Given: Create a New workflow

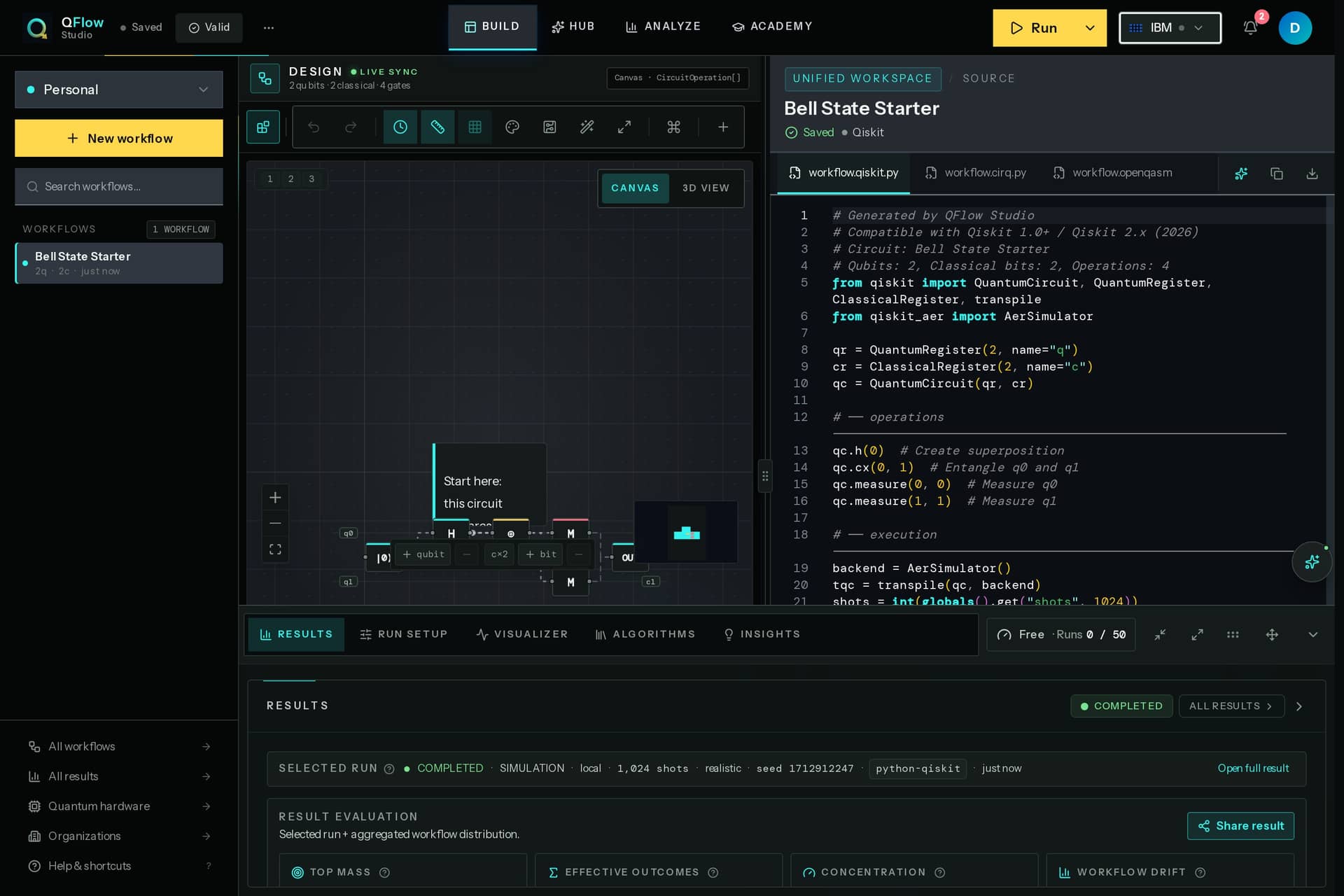Looking at the screenshot, I should 119,138.
